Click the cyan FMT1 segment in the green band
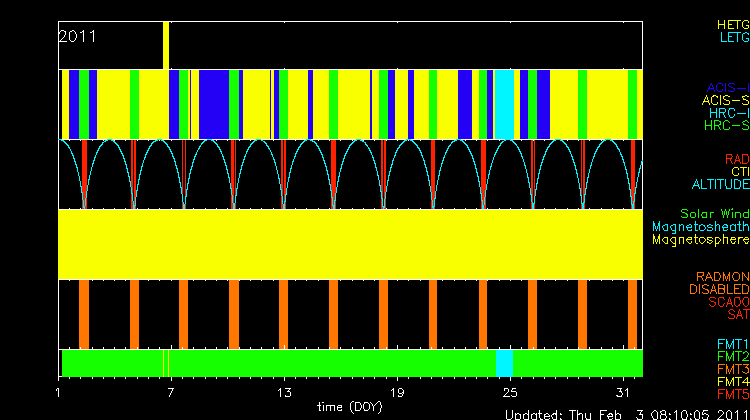Screen dimensions: 750x420 tap(505, 362)
